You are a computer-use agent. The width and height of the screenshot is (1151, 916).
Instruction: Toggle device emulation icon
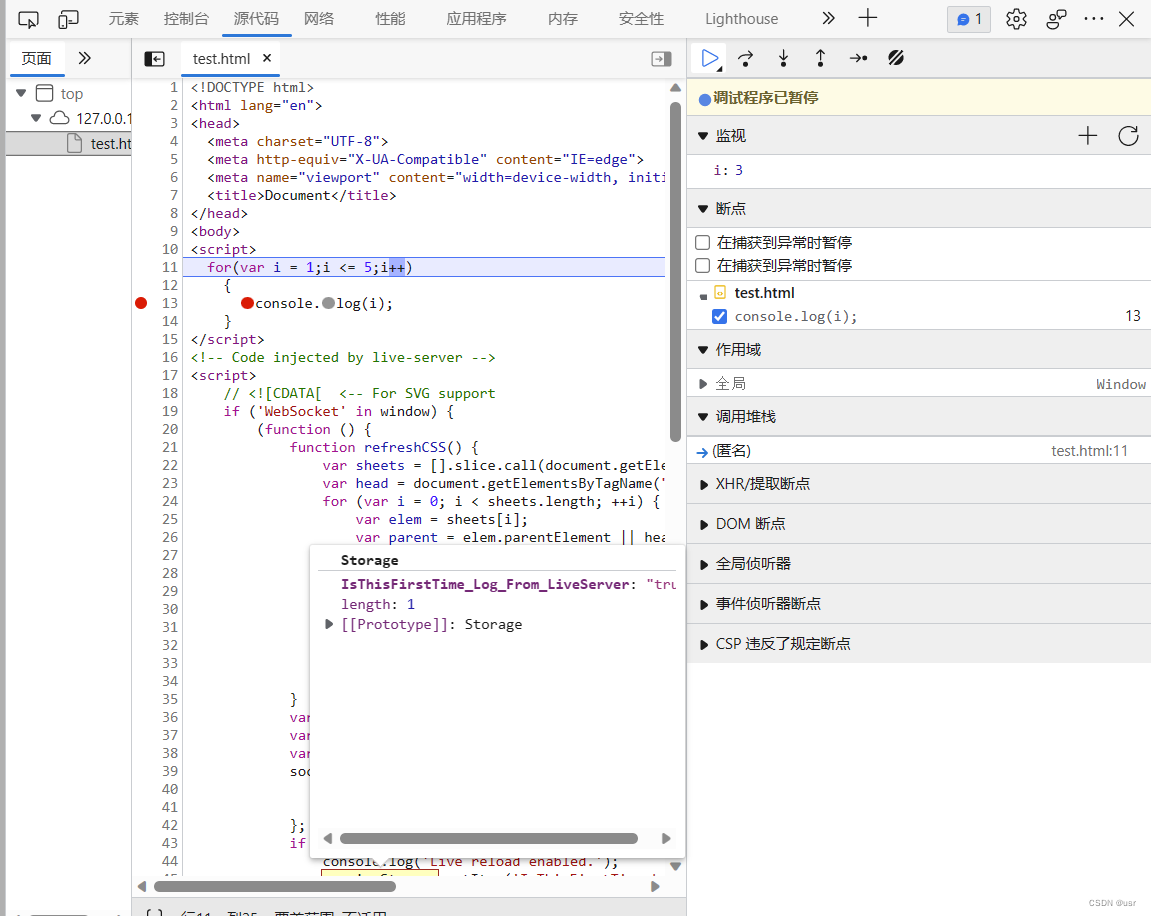tap(68, 19)
